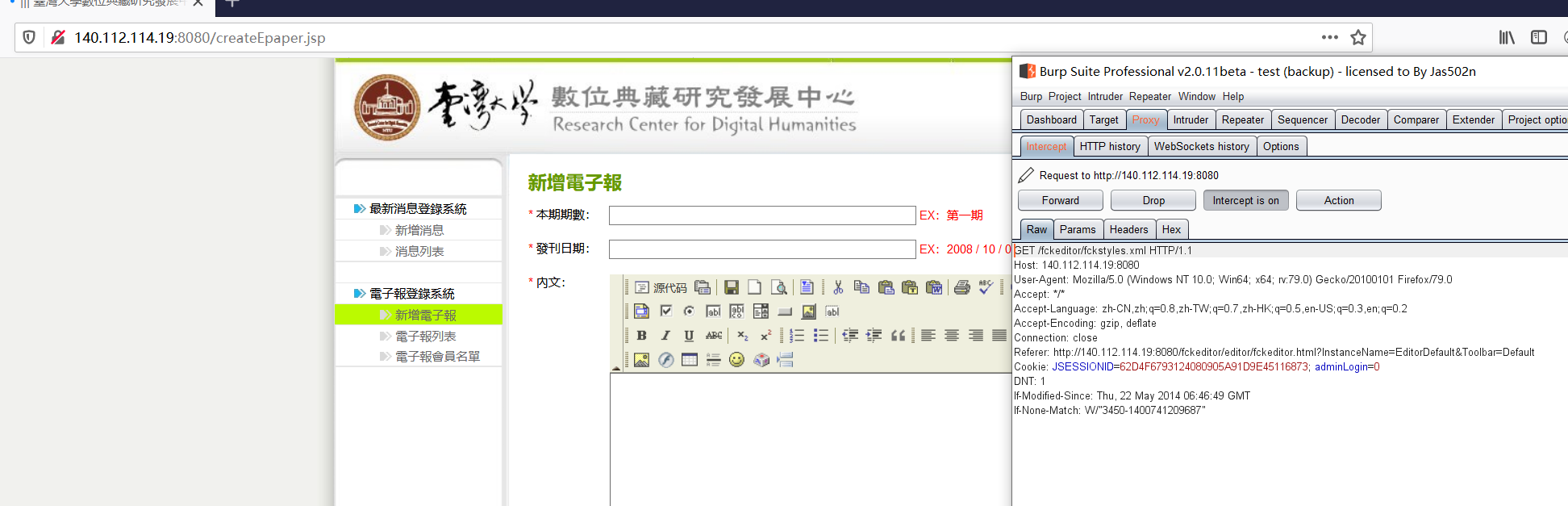Open 電子報列表 in the sidebar

(x=425, y=336)
